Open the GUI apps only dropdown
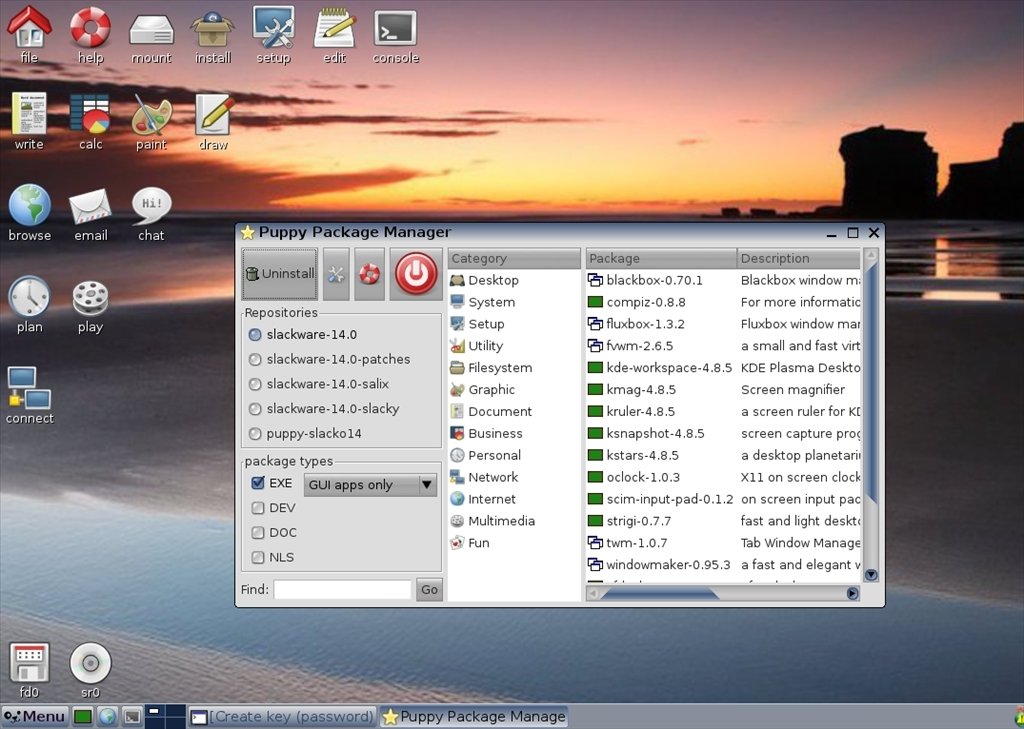1024x729 pixels. (370, 485)
